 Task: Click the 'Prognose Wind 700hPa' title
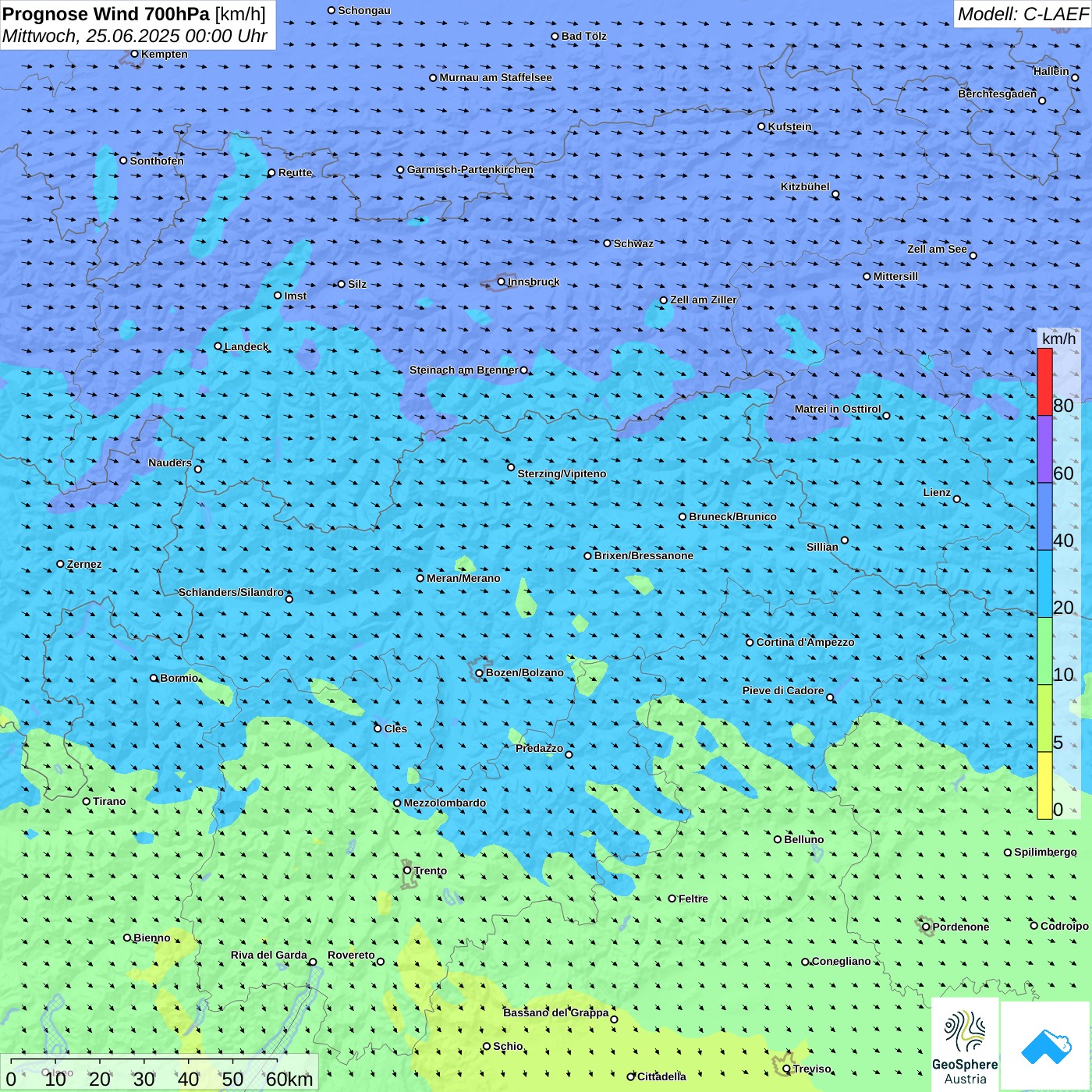click(x=107, y=14)
